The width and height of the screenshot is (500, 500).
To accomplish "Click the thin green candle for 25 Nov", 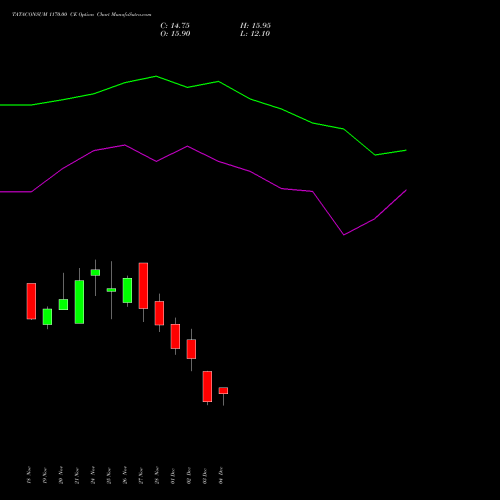I will (x=111, y=290).
